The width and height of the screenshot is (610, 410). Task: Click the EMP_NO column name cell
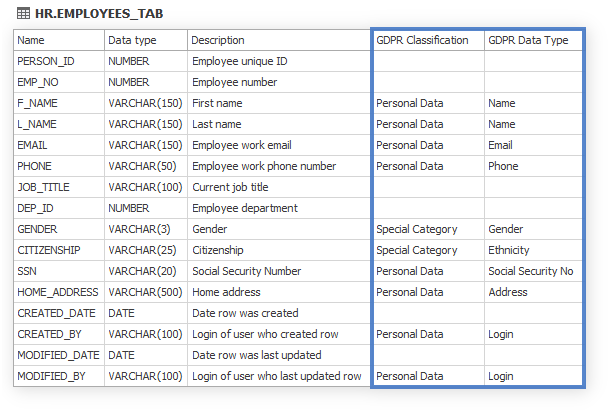(x=59, y=82)
